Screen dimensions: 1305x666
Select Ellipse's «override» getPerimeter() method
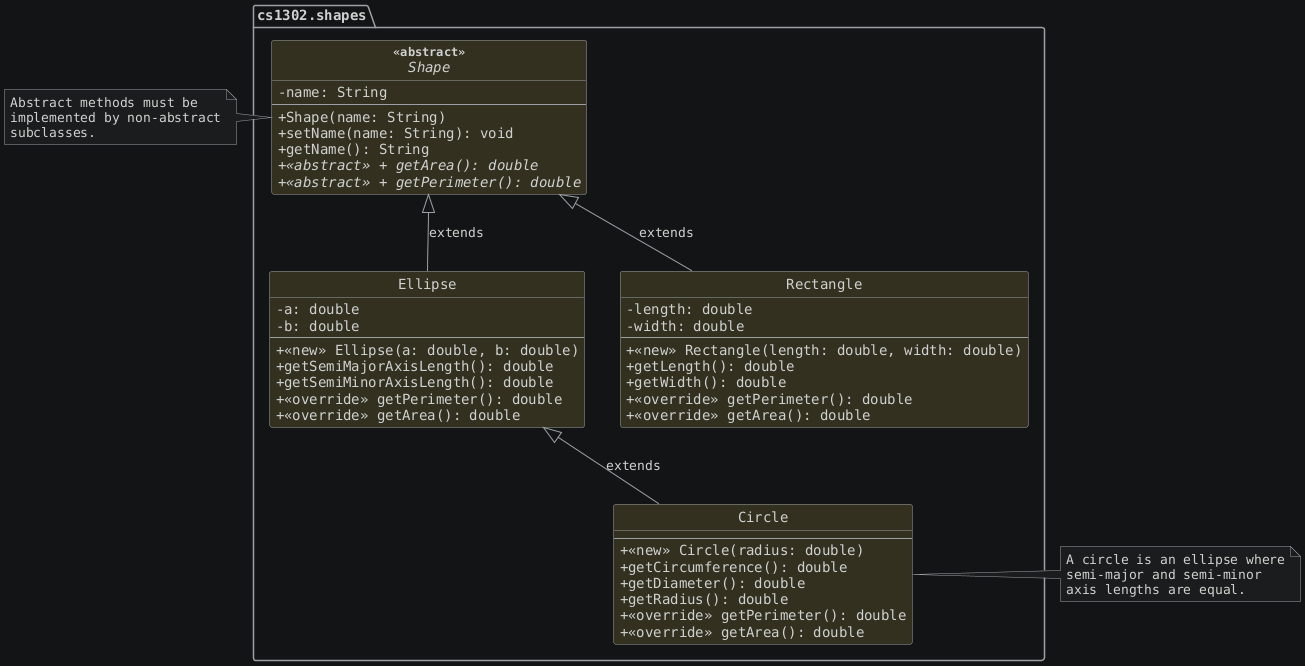[x=419, y=399]
